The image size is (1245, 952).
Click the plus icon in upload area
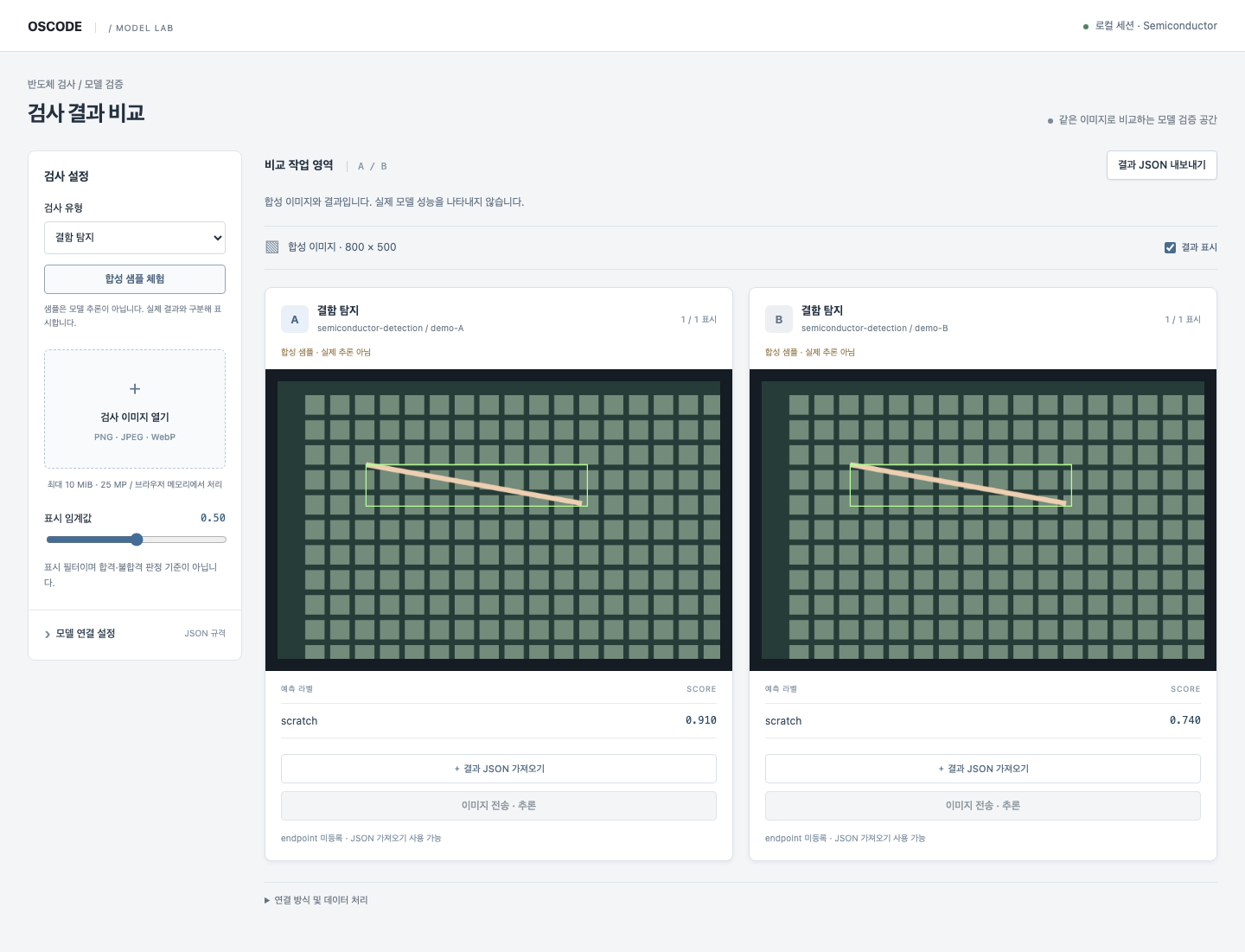coord(135,389)
